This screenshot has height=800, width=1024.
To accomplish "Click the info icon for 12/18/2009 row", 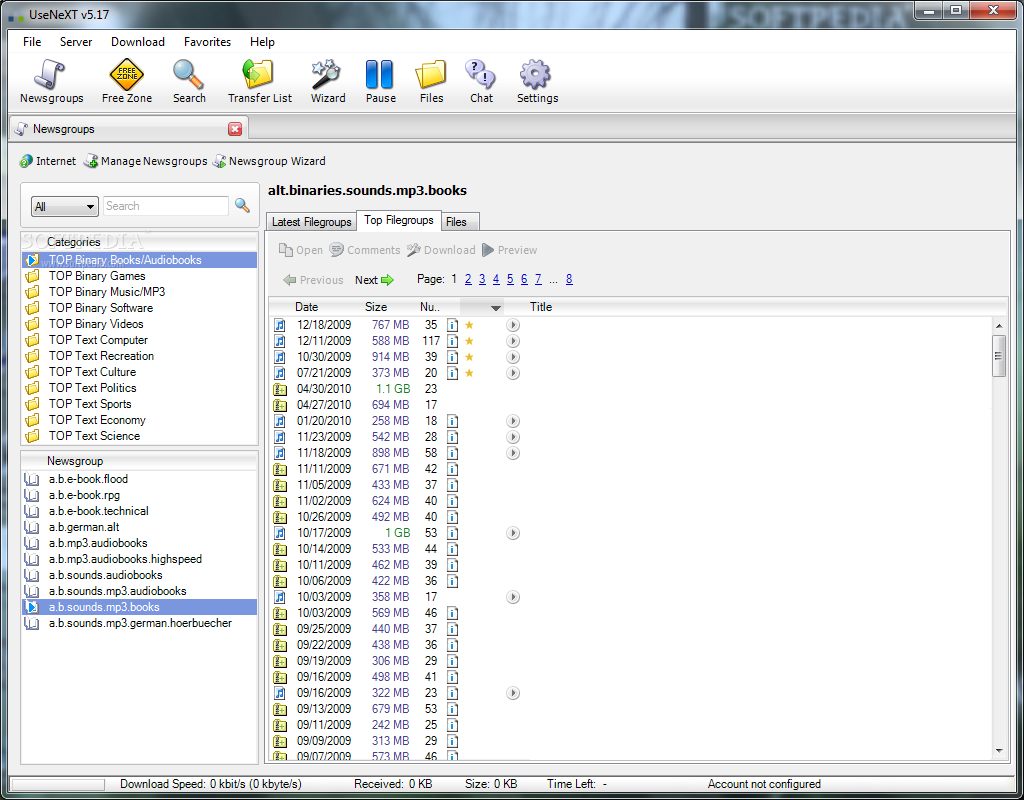I will point(452,325).
